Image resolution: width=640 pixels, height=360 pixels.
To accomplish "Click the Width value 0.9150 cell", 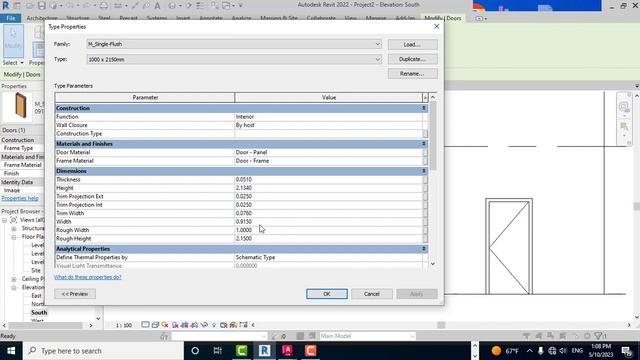I will tap(329, 222).
